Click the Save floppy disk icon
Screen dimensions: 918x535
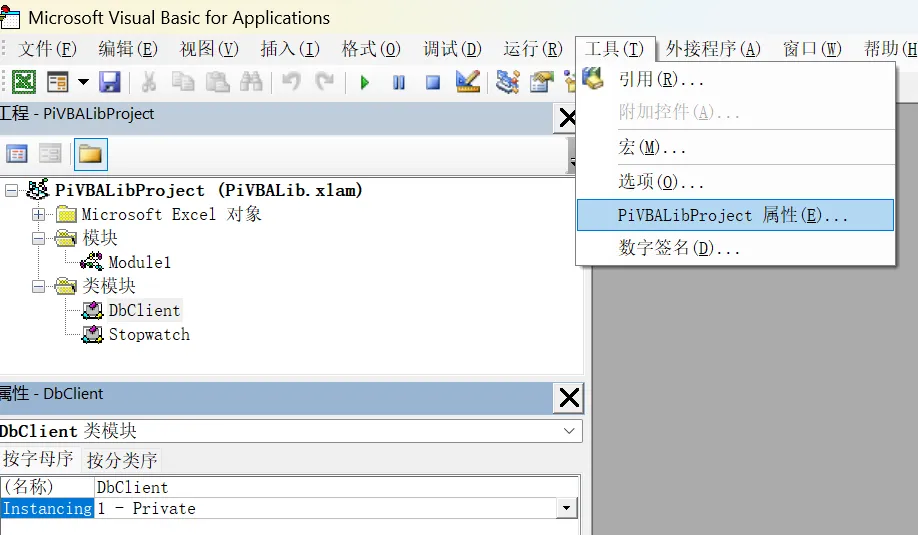[x=109, y=82]
